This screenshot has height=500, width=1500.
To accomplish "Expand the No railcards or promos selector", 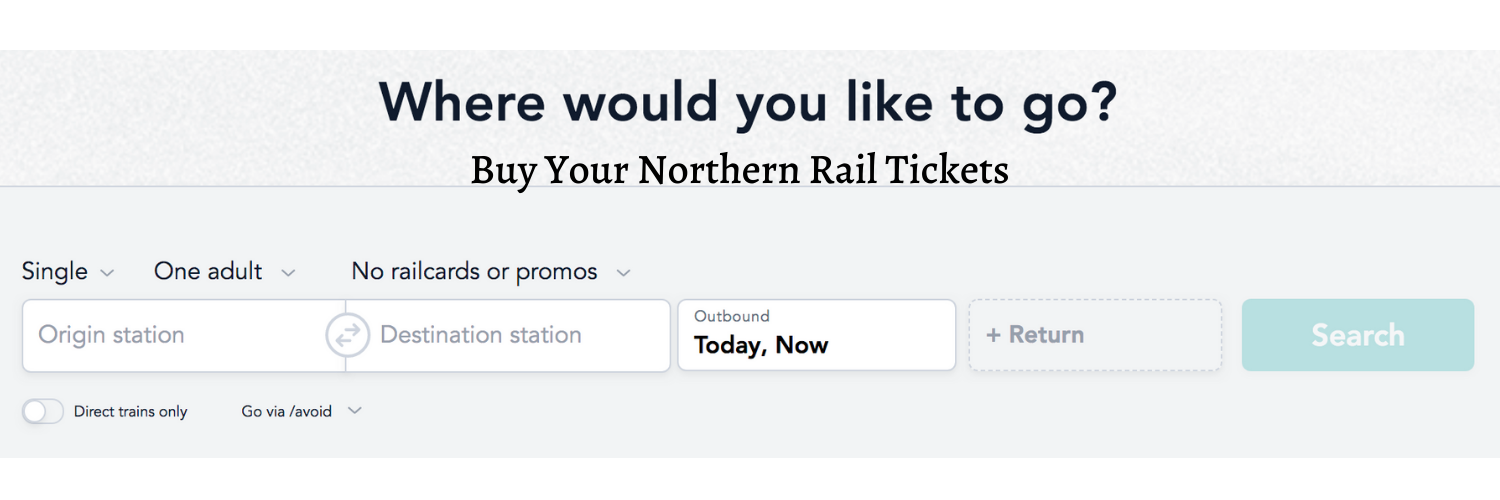I will (x=491, y=271).
